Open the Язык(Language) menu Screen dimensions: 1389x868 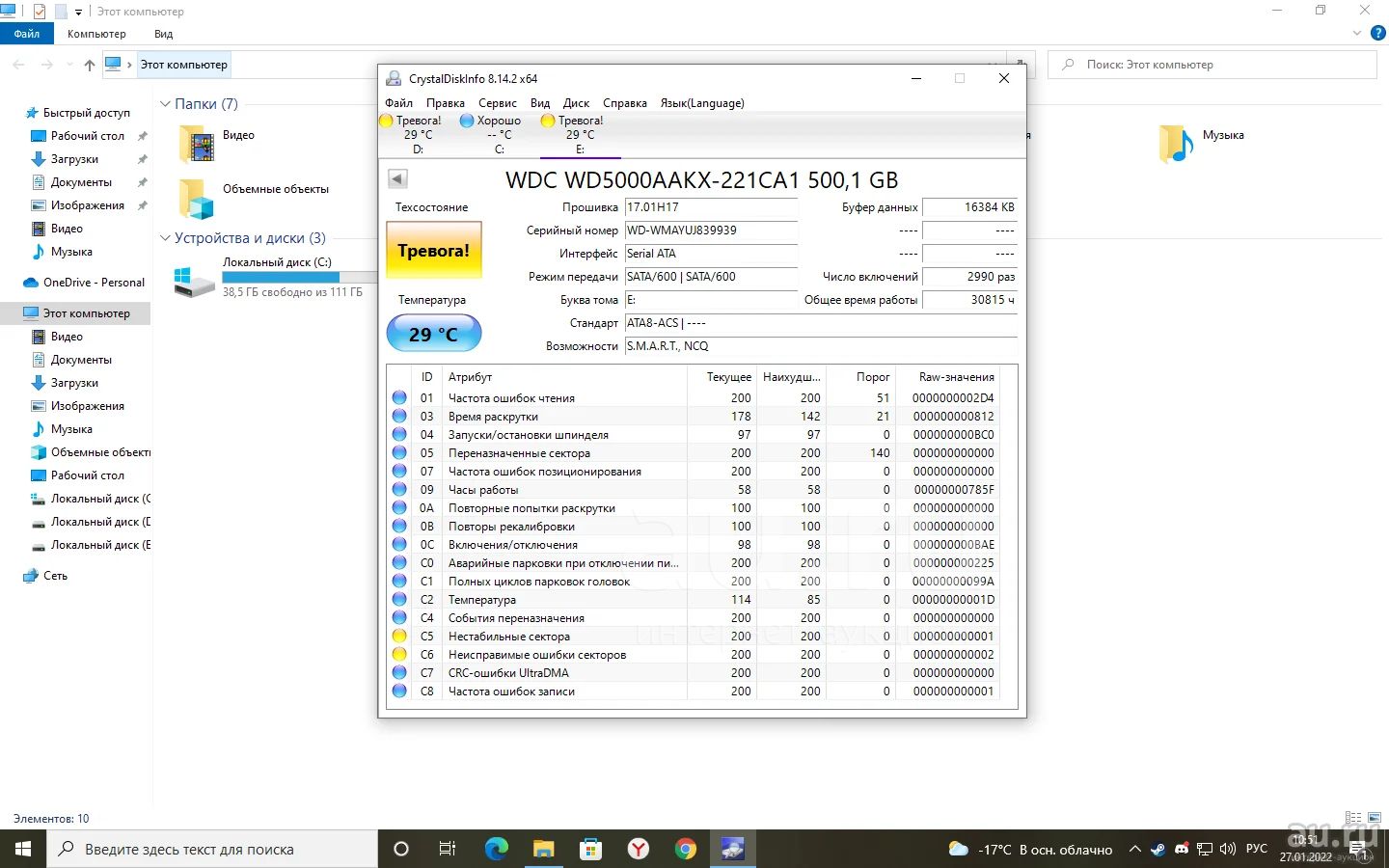coord(702,103)
